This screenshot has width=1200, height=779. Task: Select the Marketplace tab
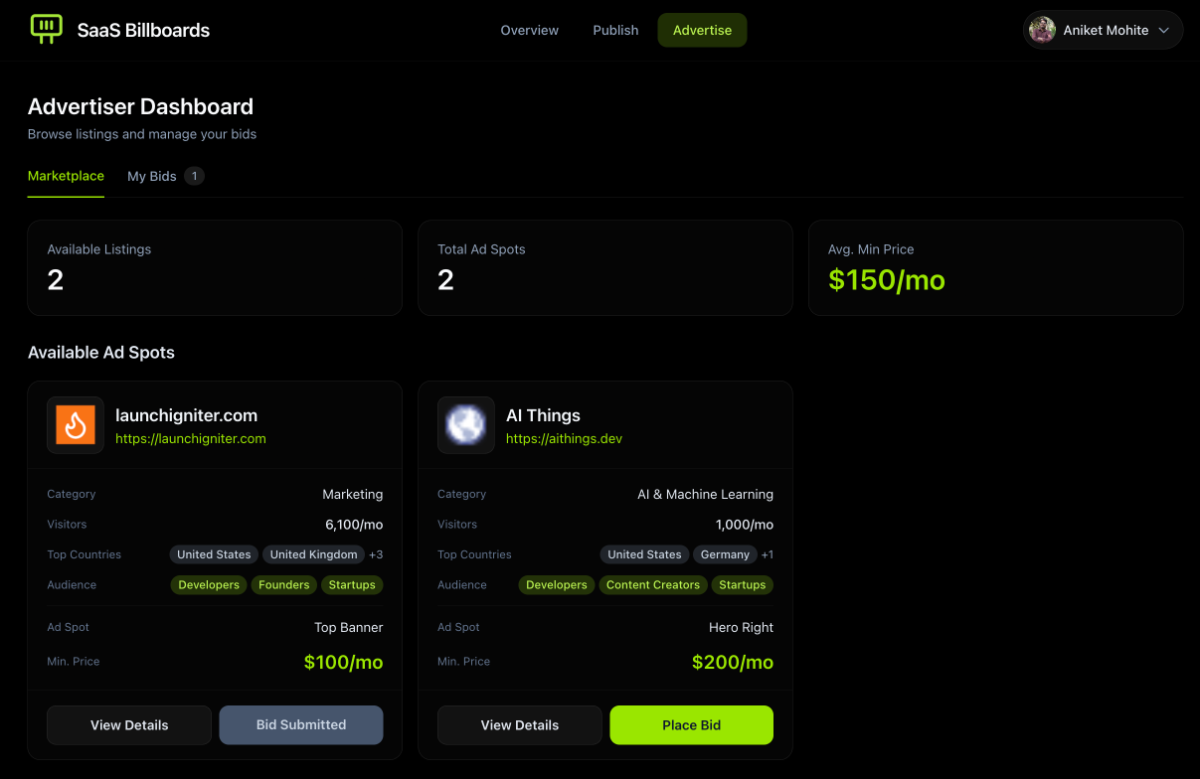point(66,176)
